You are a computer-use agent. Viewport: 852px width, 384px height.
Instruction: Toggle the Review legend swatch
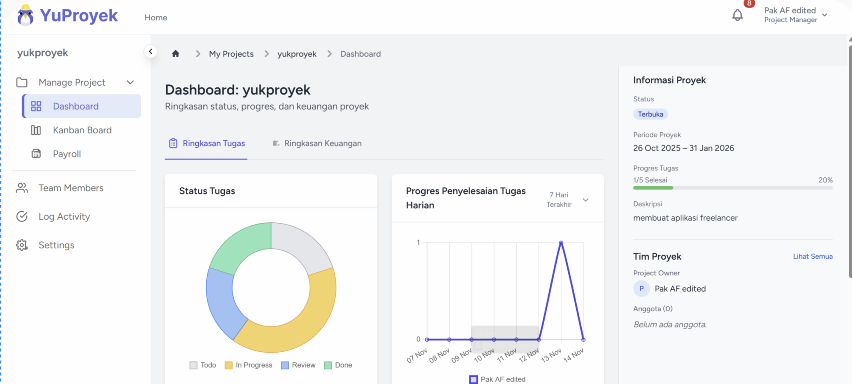[x=285, y=365]
